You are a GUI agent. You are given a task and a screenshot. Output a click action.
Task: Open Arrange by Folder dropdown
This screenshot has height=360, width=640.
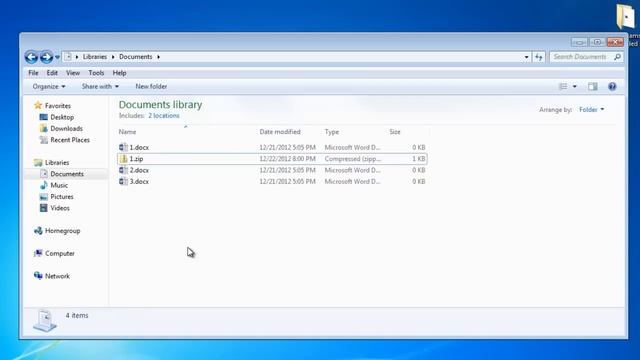591,110
